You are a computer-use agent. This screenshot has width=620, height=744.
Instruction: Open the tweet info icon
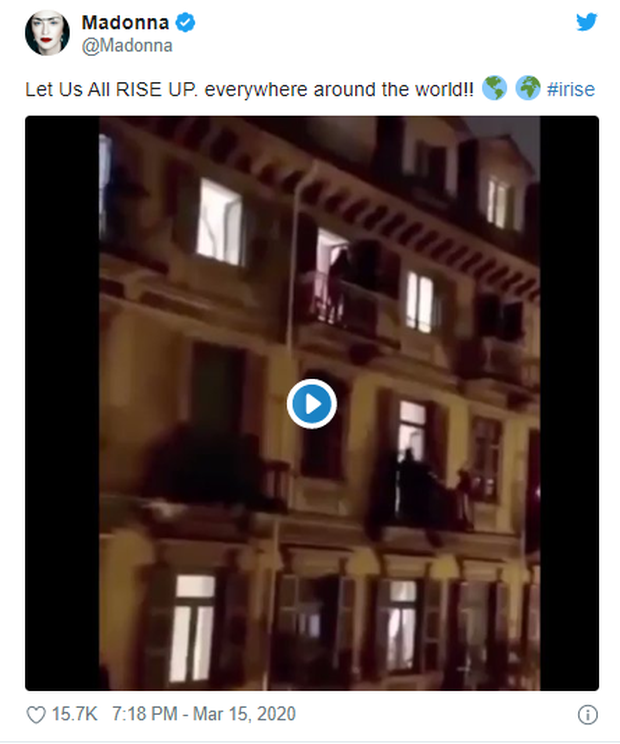pos(587,715)
